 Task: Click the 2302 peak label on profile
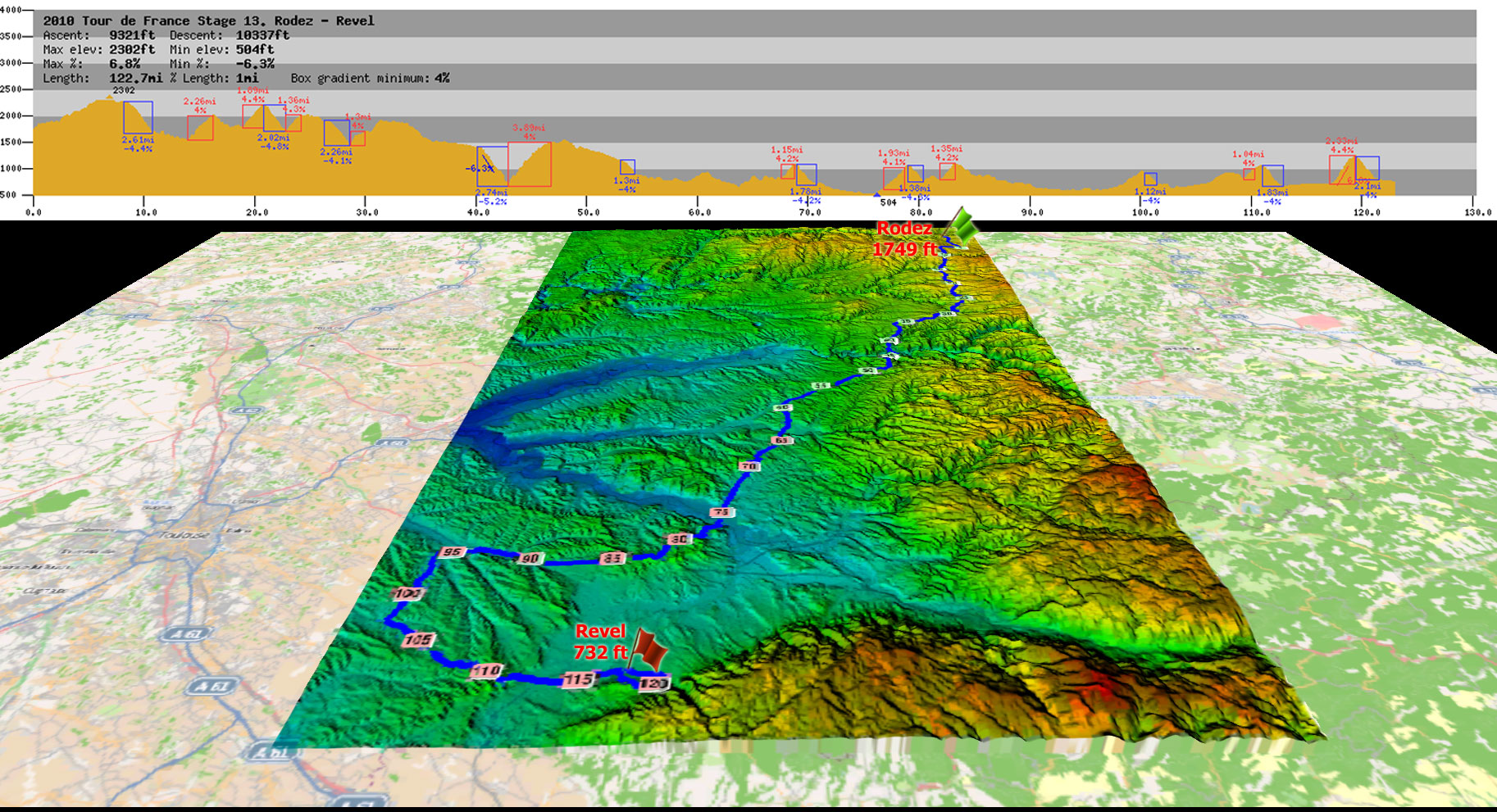(x=124, y=91)
